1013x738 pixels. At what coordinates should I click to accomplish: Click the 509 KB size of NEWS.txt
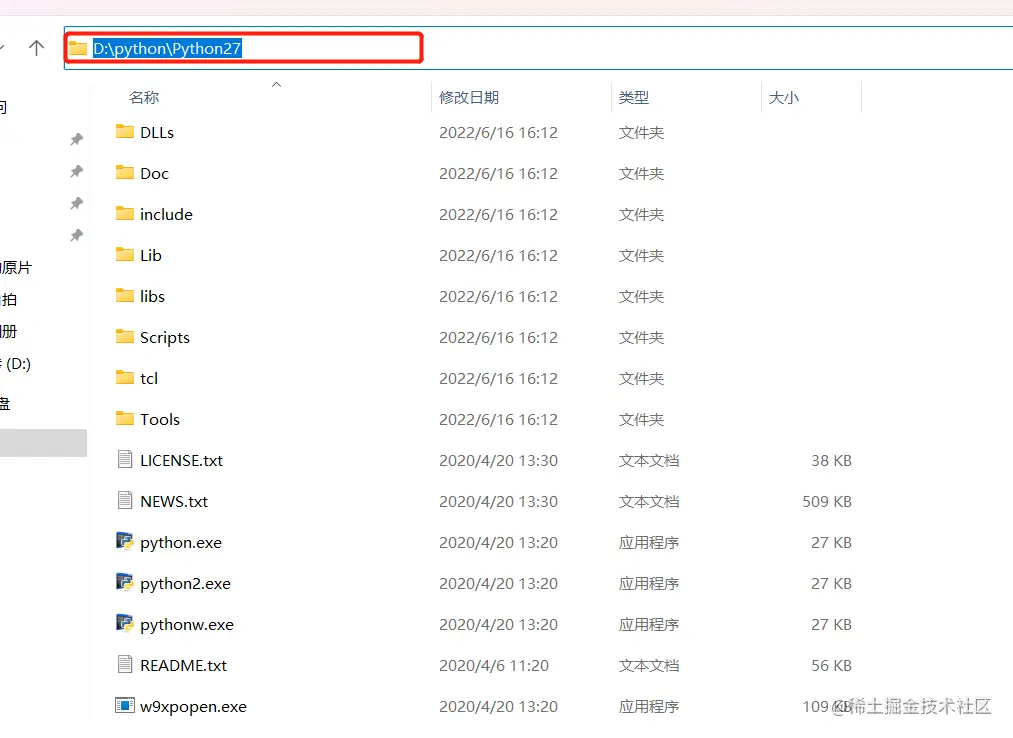click(x=827, y=501)
